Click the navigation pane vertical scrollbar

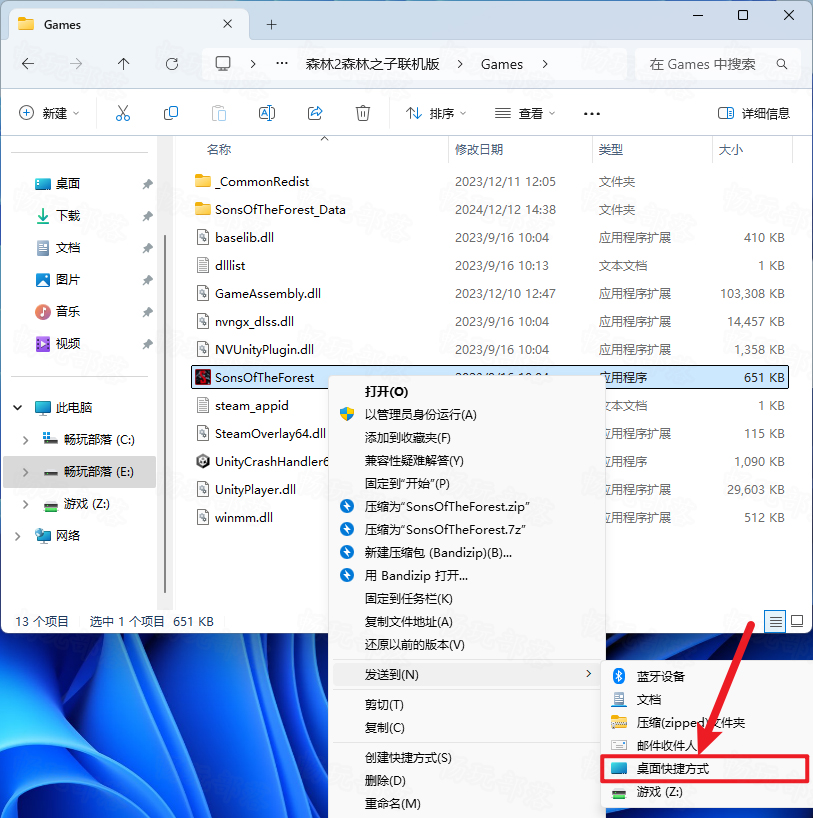pyautogui.click(x=165, y=412)
